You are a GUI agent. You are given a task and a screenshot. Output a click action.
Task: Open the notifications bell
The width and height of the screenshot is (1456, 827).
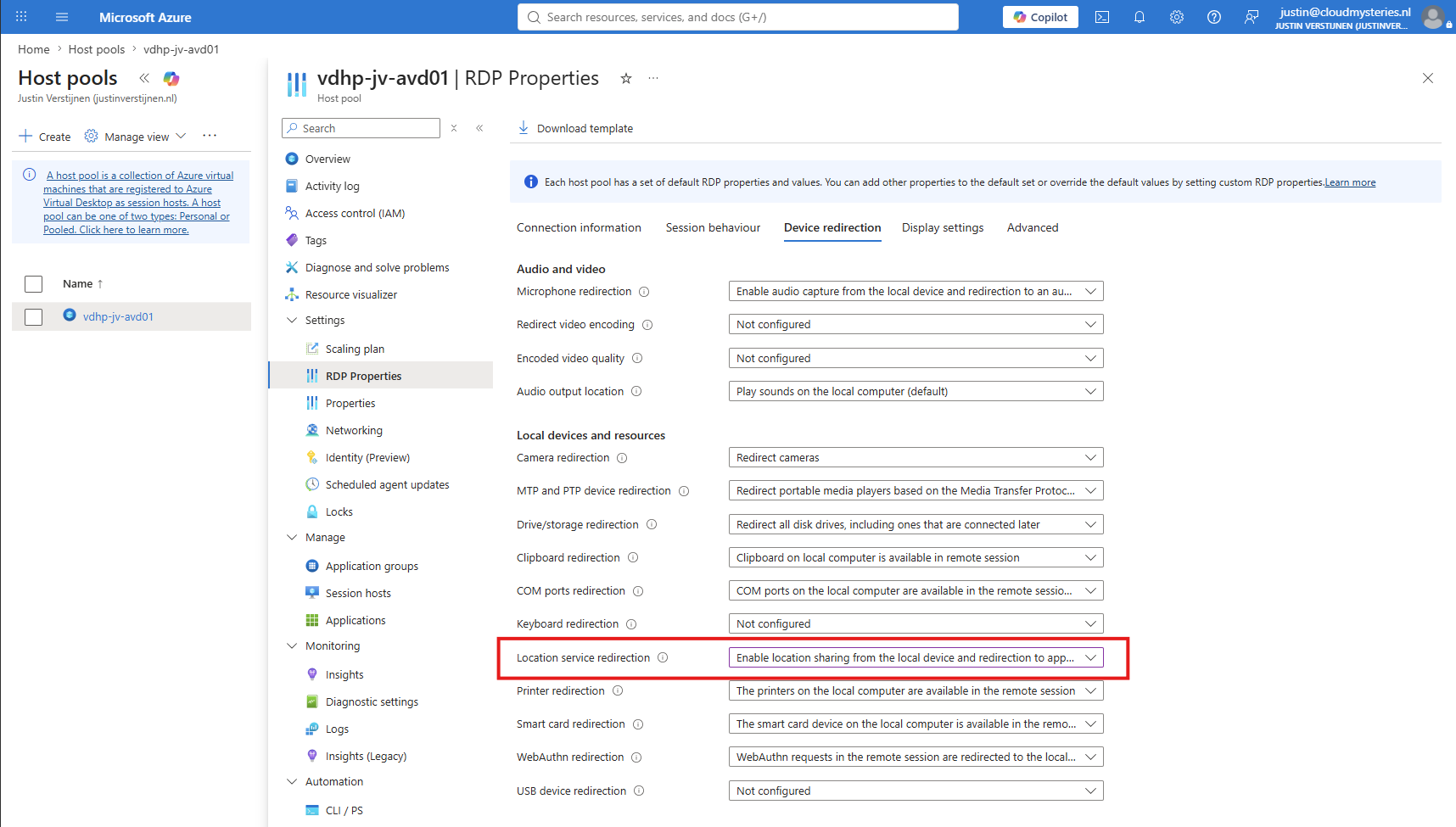1140,17
